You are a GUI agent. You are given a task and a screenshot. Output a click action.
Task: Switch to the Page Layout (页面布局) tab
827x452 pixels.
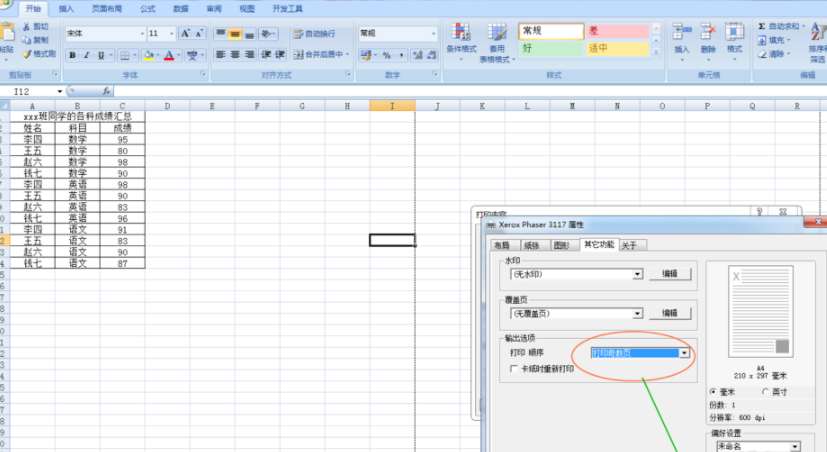[107, 9]
